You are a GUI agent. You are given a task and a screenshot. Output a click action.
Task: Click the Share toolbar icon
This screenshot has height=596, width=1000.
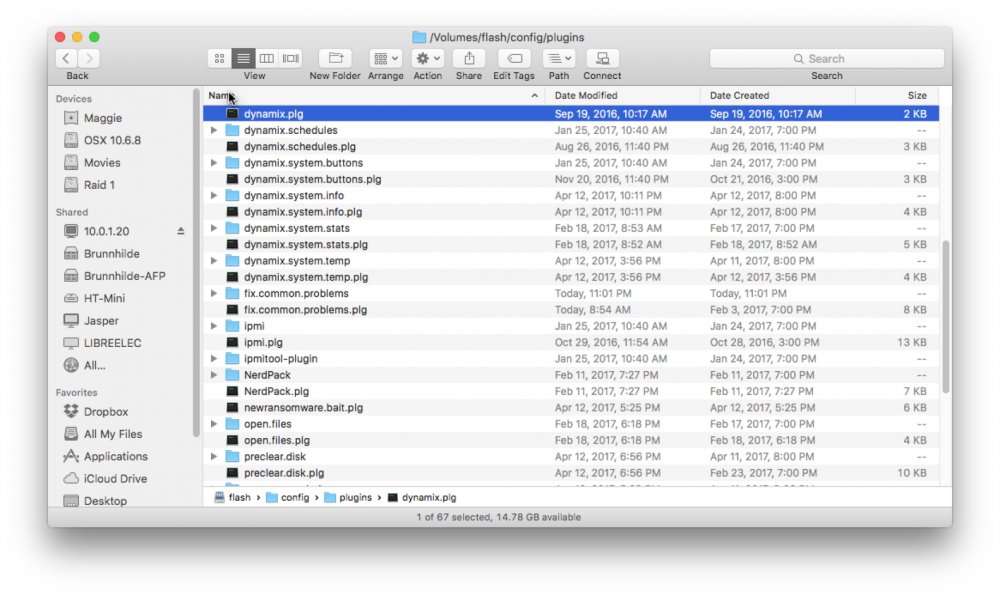coord(469,59)
